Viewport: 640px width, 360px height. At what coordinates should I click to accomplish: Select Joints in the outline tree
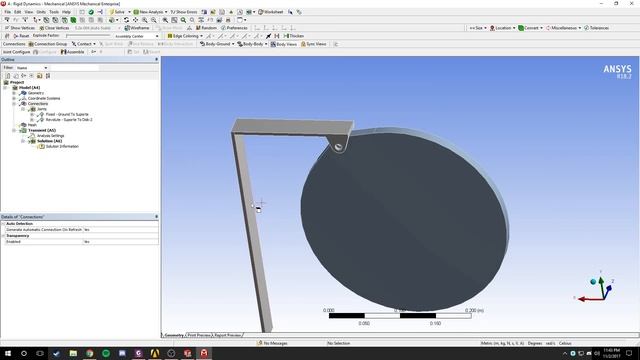click(42, 109)
